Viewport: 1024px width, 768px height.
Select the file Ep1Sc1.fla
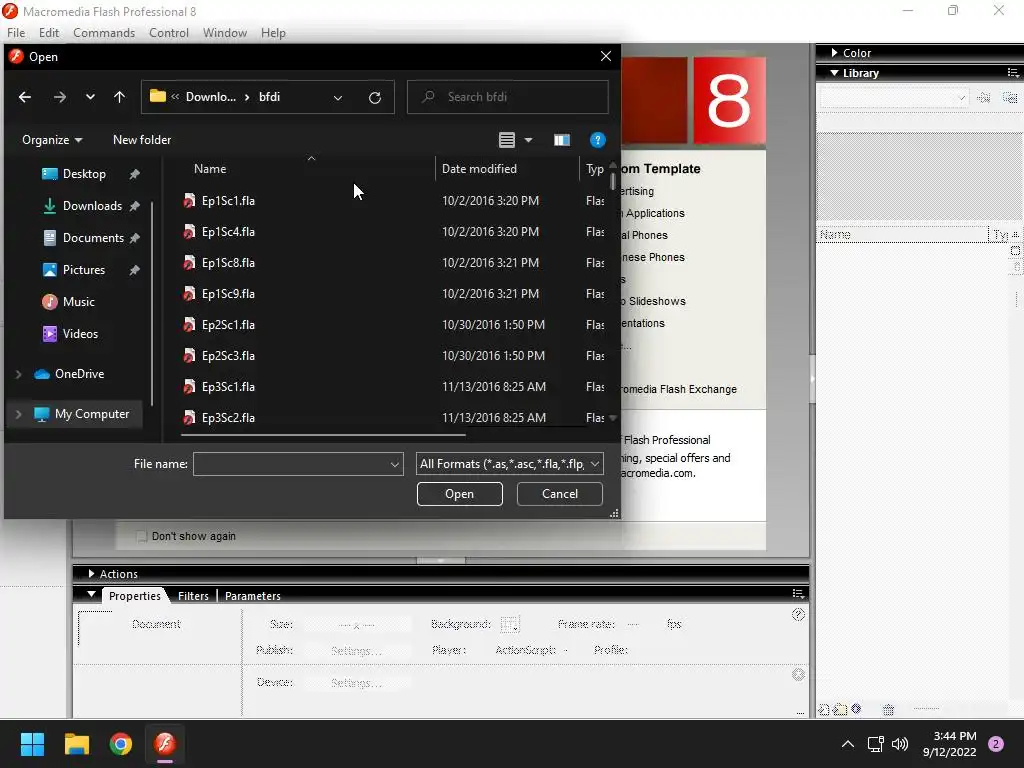point(228,200)
